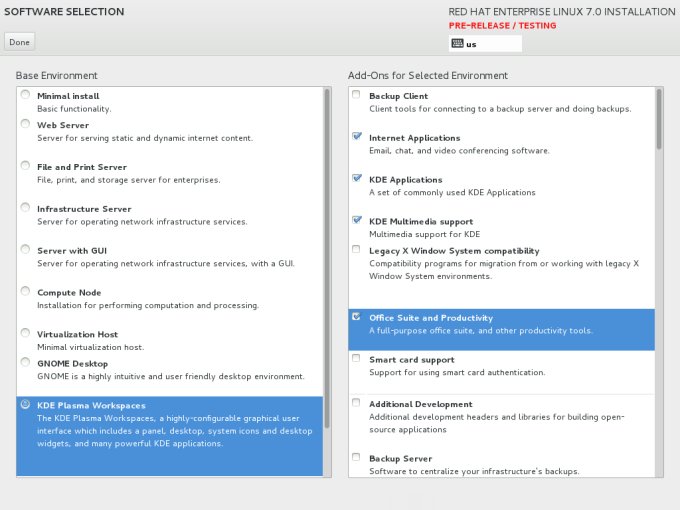Enable Legacy X Window System compatibility checkbox
The image size is (680, 510).
(x=356, y=249)
